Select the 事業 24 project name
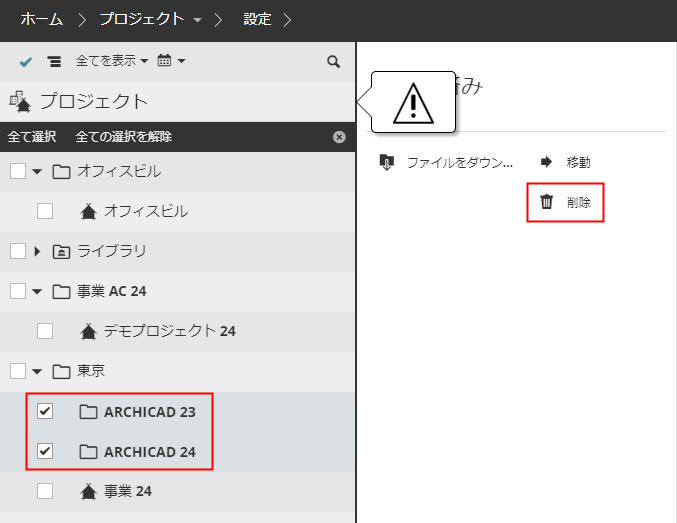The image size is (677, 523). (x=128, y=491)
